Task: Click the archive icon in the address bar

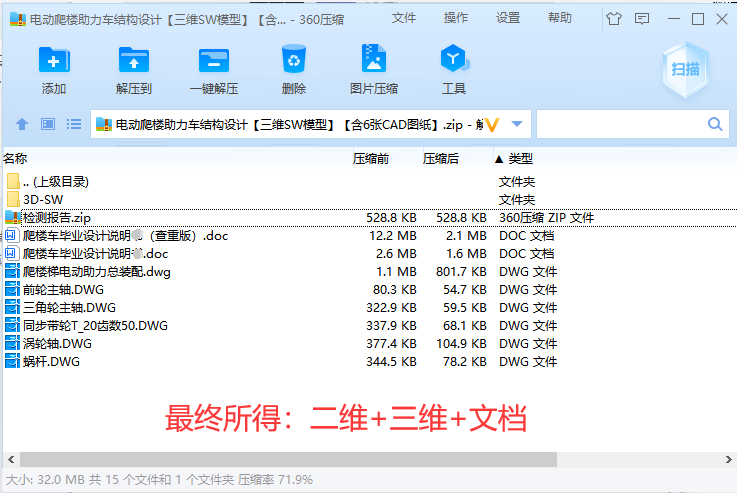Action: point(103,124)
